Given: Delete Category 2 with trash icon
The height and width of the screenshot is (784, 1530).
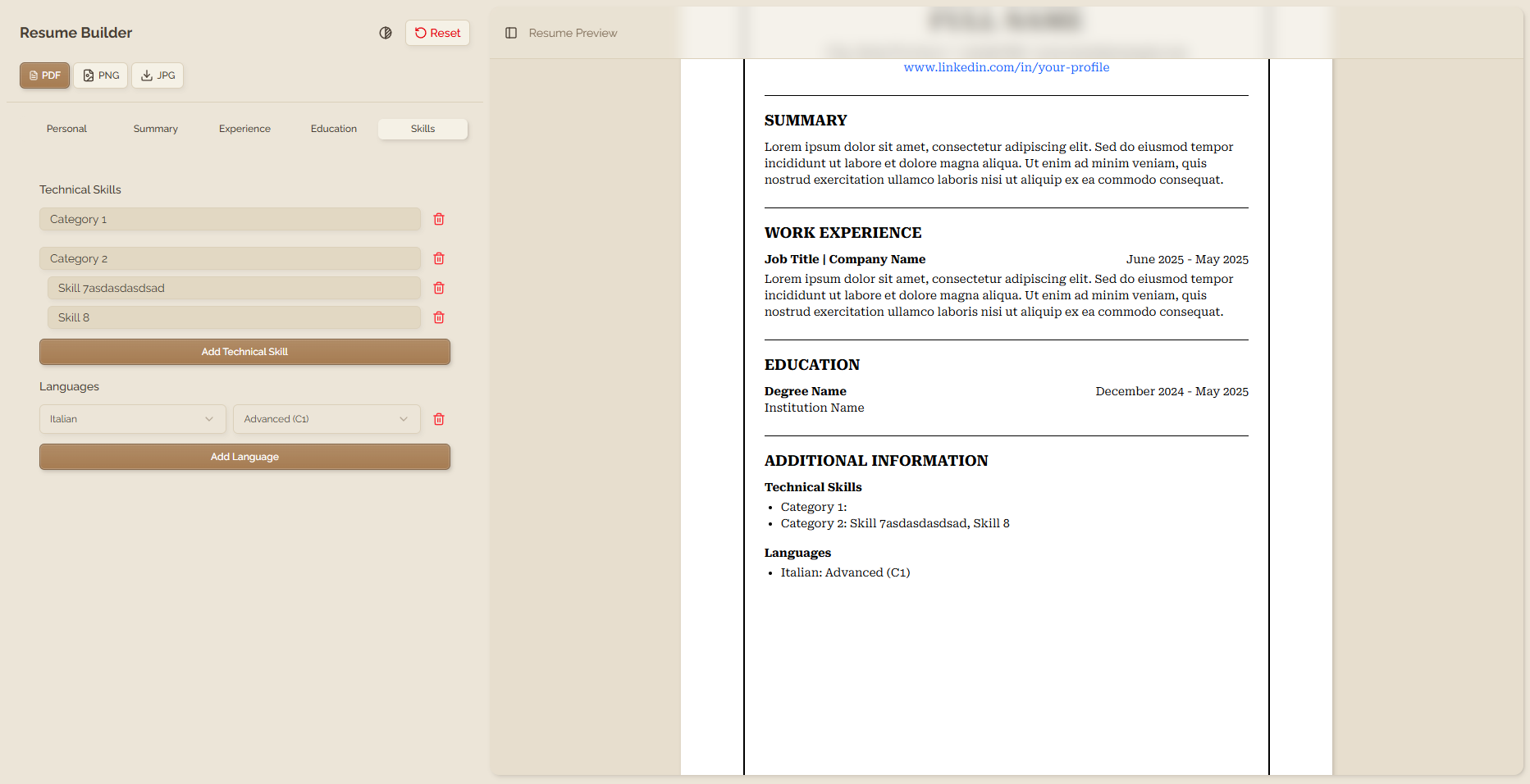Looking at the screenshot, I should click(439, 258).
